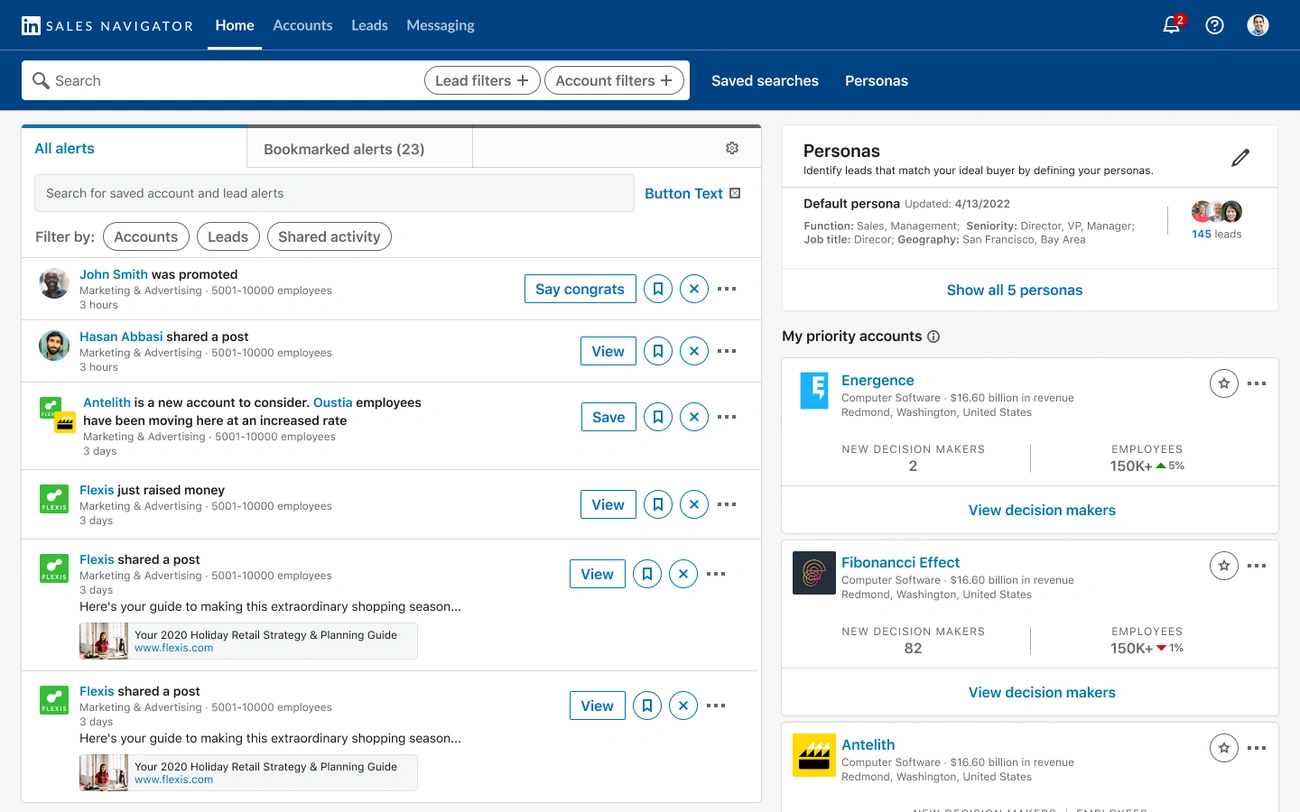Click the search magnifier icon
The height and width of the screenshot is (812, 1300).
[x=40, y=80]
